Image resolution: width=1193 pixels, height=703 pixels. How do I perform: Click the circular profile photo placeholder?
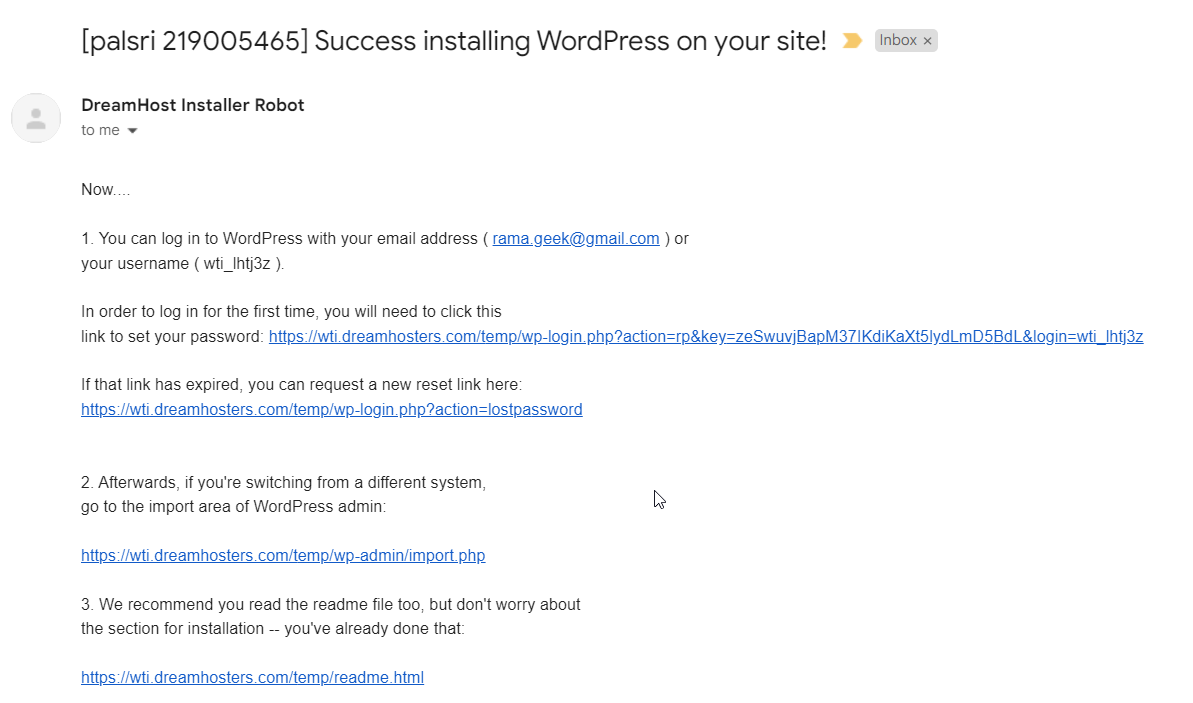pos(36,117)
